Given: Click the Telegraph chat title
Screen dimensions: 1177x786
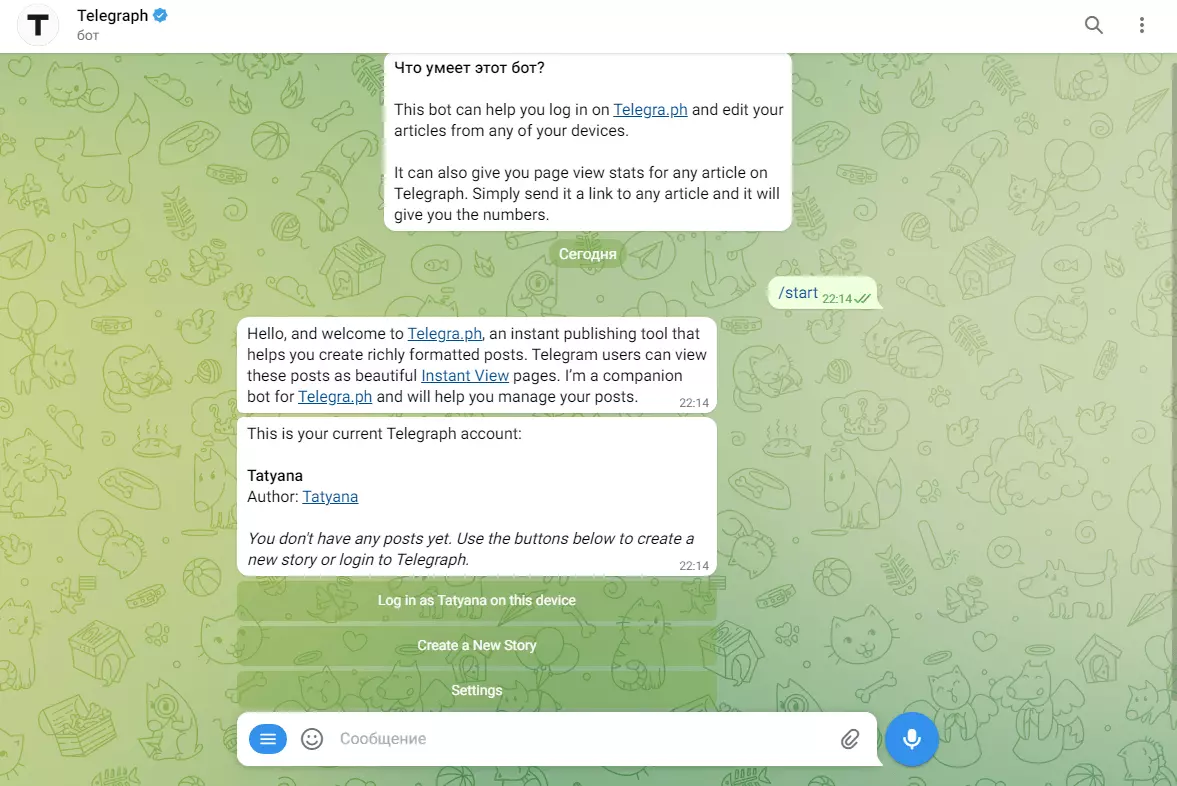Looking at the screenshot, I should (x=113, y=16).
